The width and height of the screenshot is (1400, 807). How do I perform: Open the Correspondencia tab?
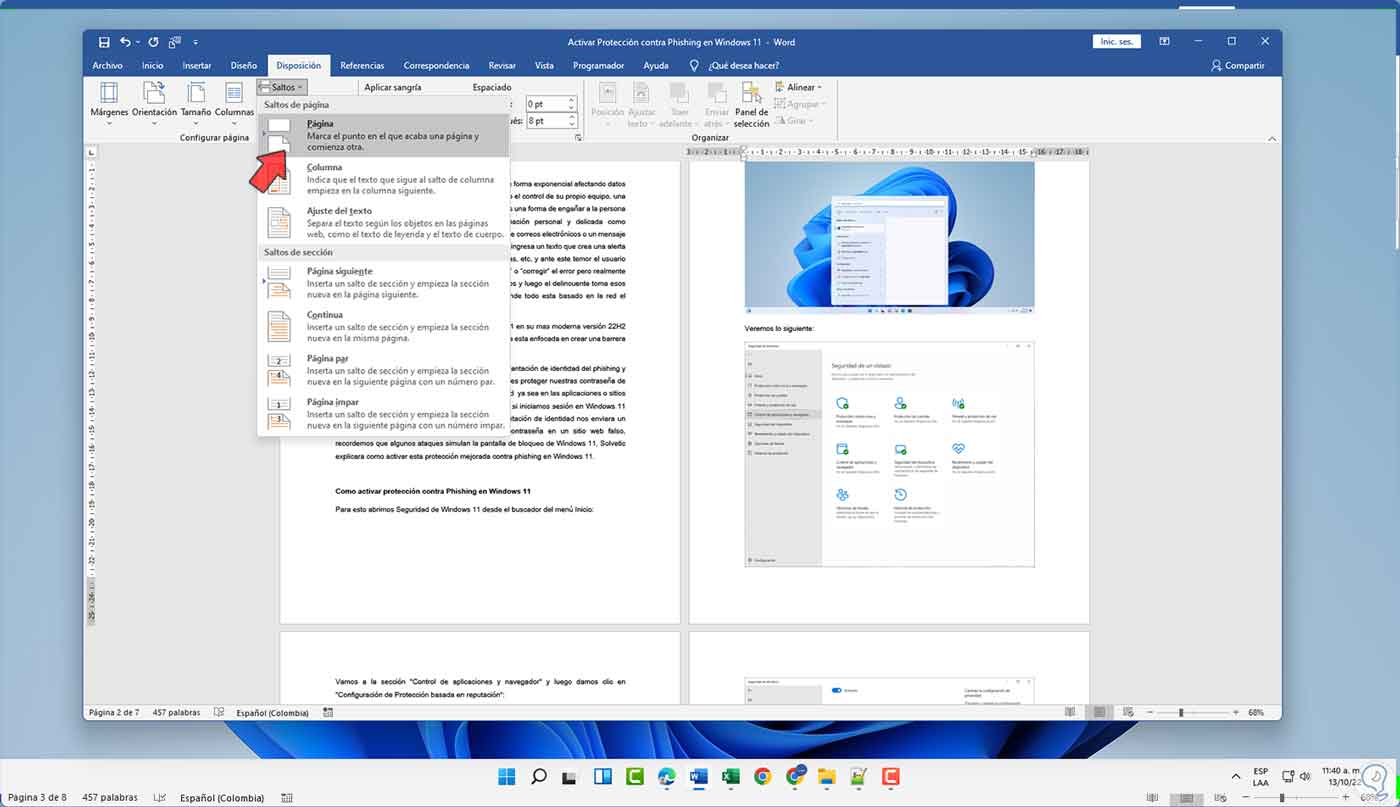pos(436,66)
